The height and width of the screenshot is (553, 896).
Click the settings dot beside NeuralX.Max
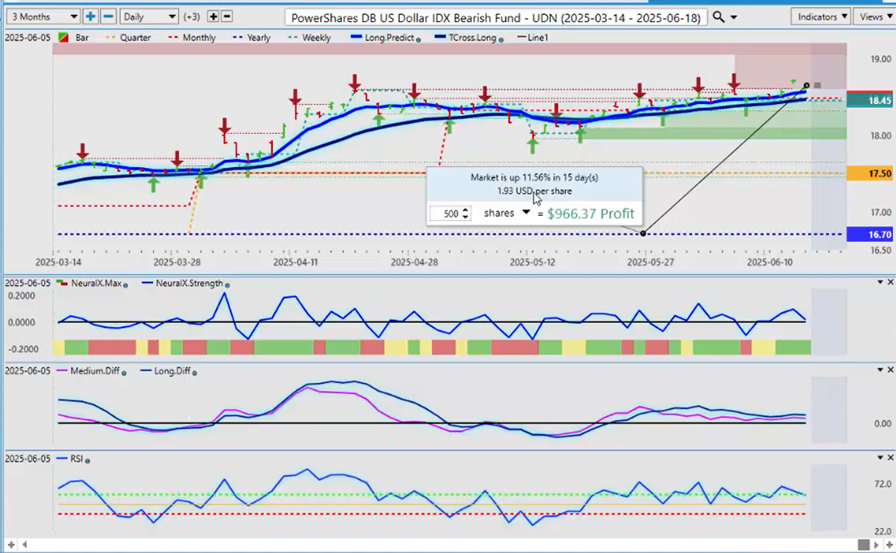coord(126,285)
